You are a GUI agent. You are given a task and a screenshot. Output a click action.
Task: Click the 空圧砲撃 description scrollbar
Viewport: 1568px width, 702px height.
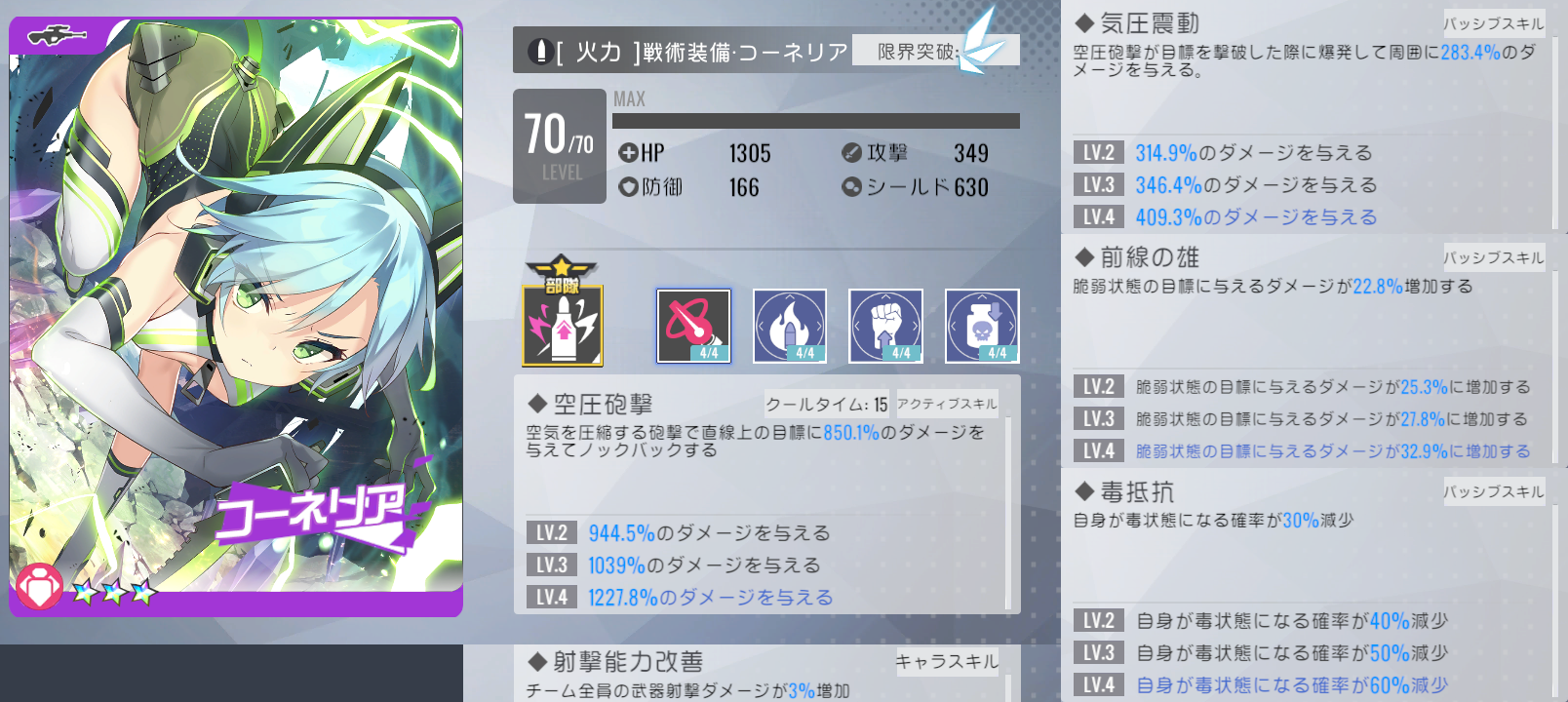(x=1008, y=514)
